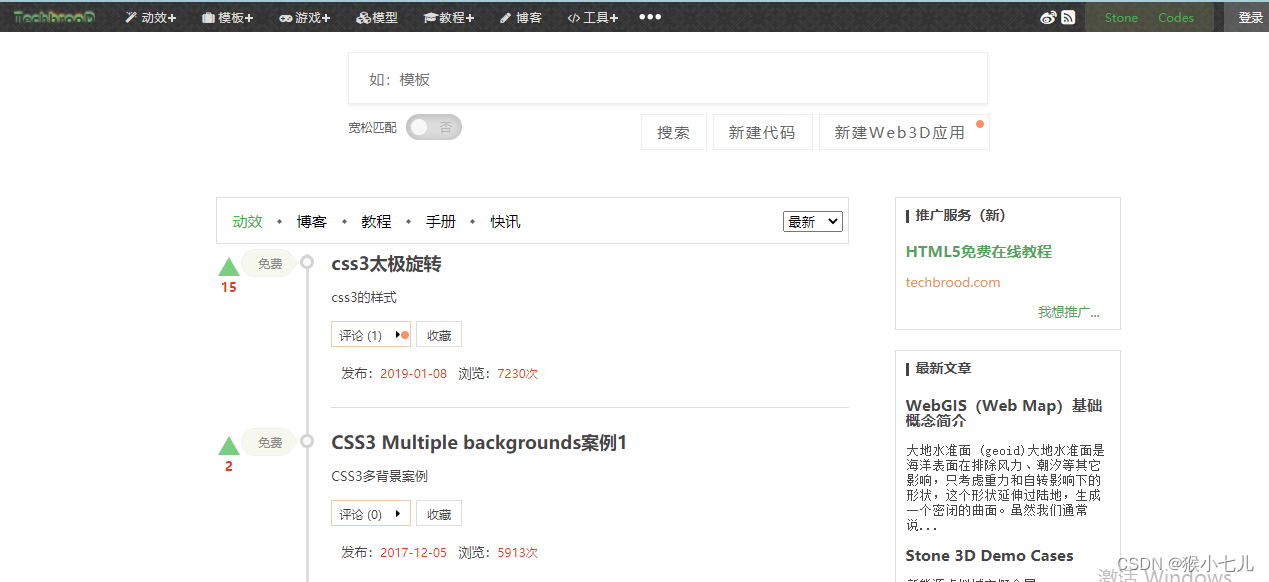Viewport: 1269px width, 582px height.
Task: Open the 最新 sort dropdown
Action: point(813,221)
